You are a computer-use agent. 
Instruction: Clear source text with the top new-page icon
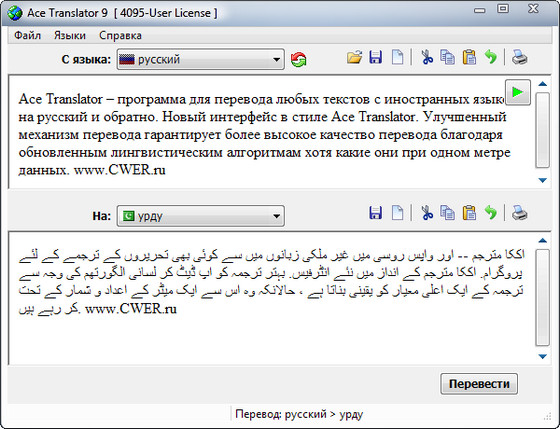point(398,57)
